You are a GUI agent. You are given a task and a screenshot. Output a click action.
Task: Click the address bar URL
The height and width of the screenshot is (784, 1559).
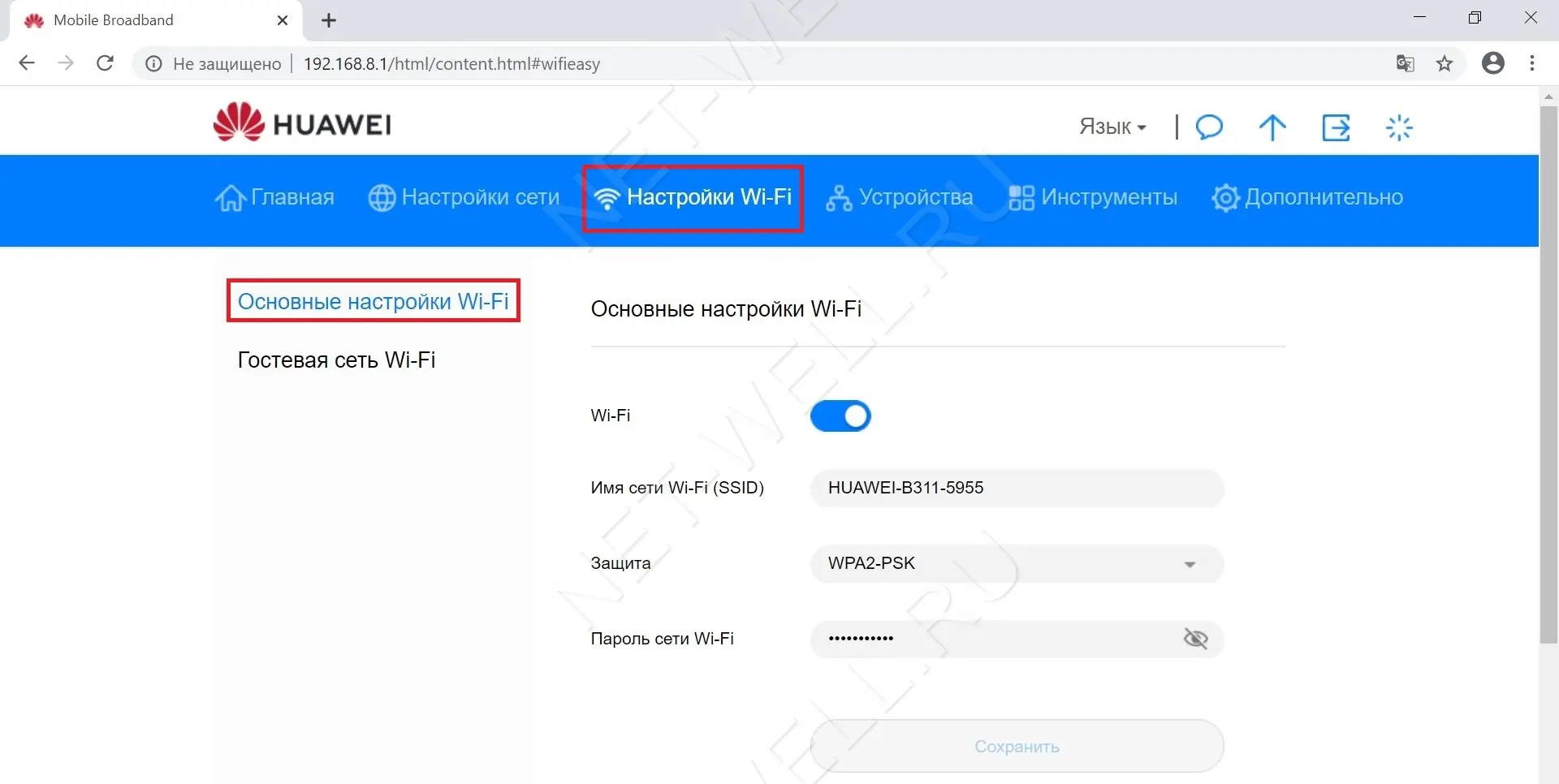pos(451,63)
